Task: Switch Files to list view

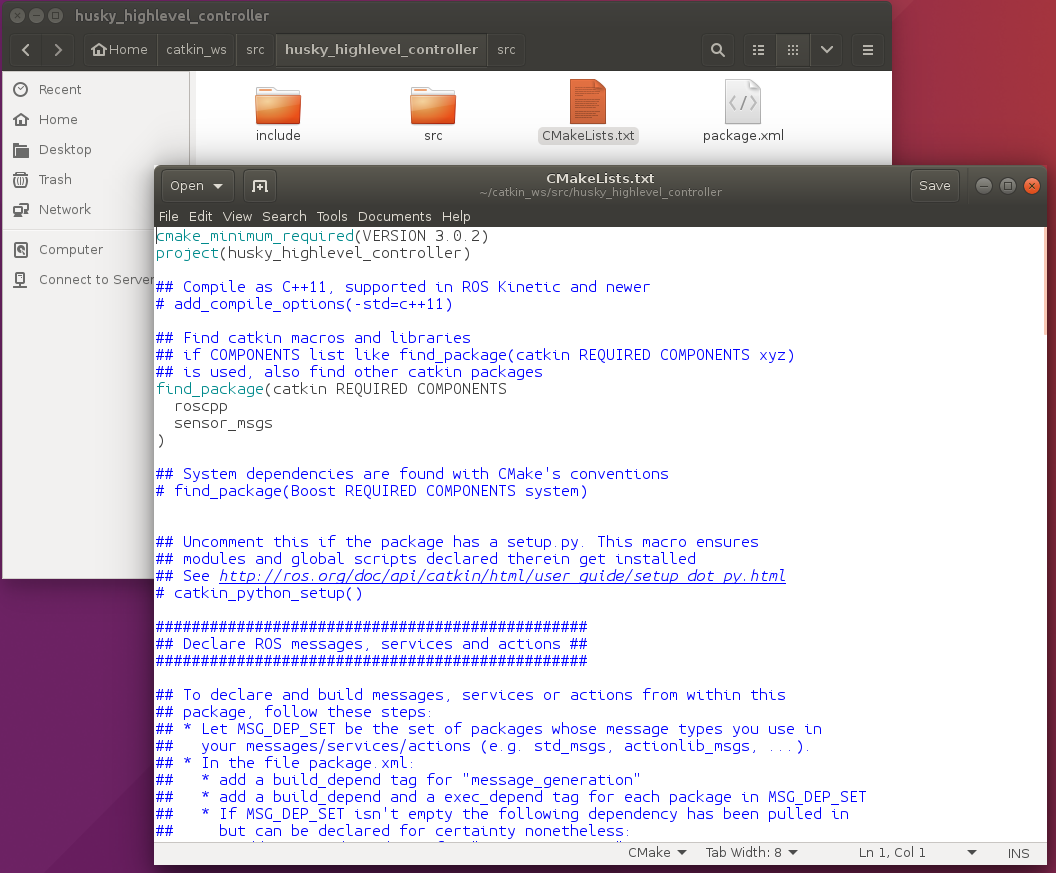Action: pos(758,50)
